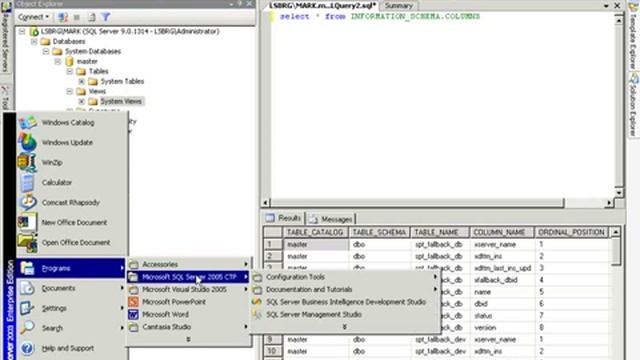Open Help and Support
Screen dimensions: 640x360
pos(71,348)
